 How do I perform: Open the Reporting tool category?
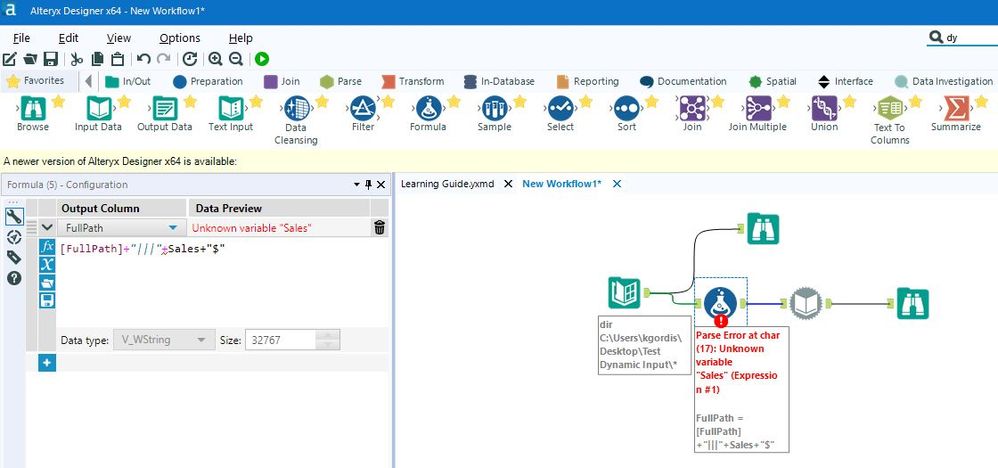(x=587, y=82)
